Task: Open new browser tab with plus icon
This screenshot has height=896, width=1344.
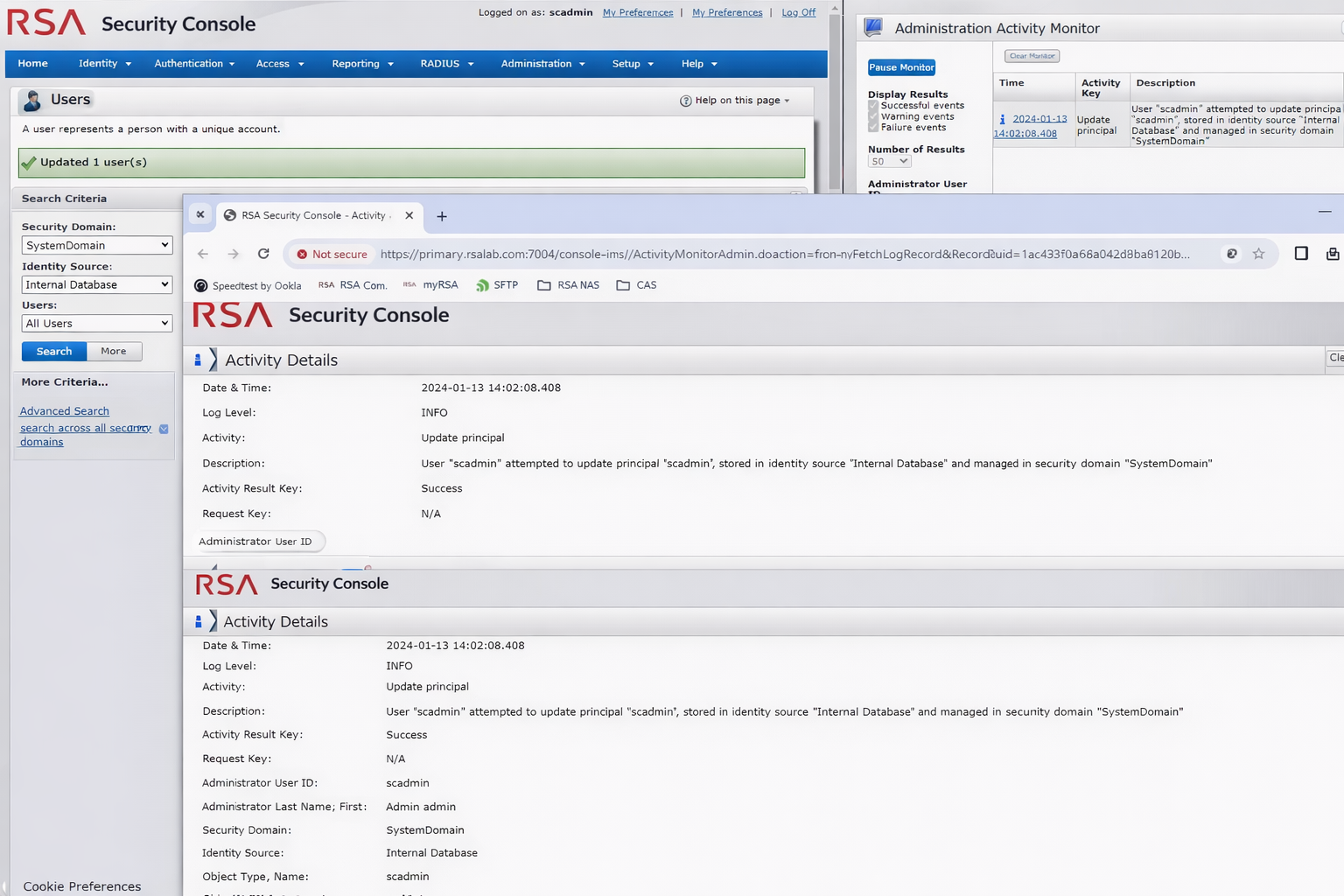Action: 442,216
